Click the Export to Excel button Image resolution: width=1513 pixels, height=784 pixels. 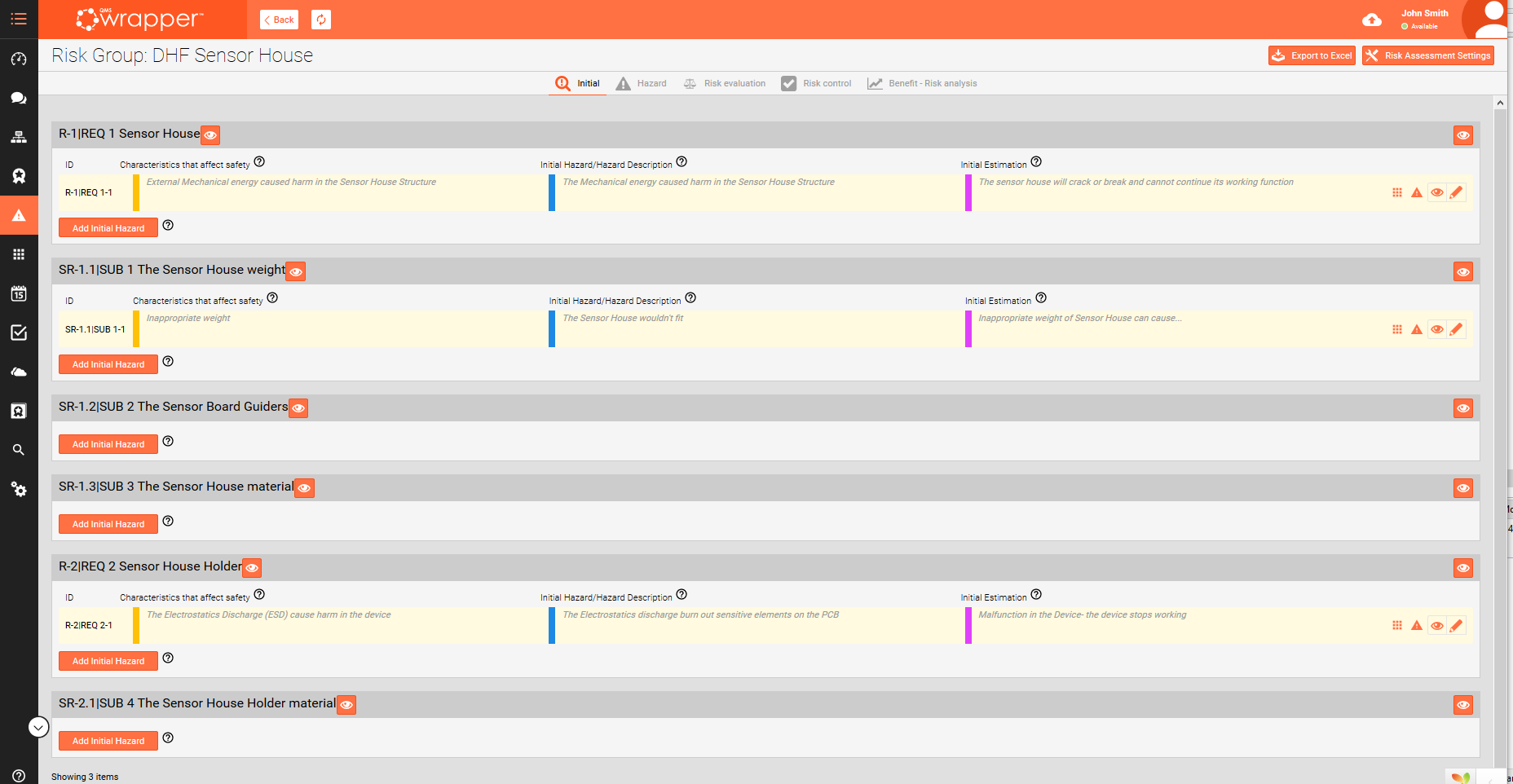tap(1312, 55)
